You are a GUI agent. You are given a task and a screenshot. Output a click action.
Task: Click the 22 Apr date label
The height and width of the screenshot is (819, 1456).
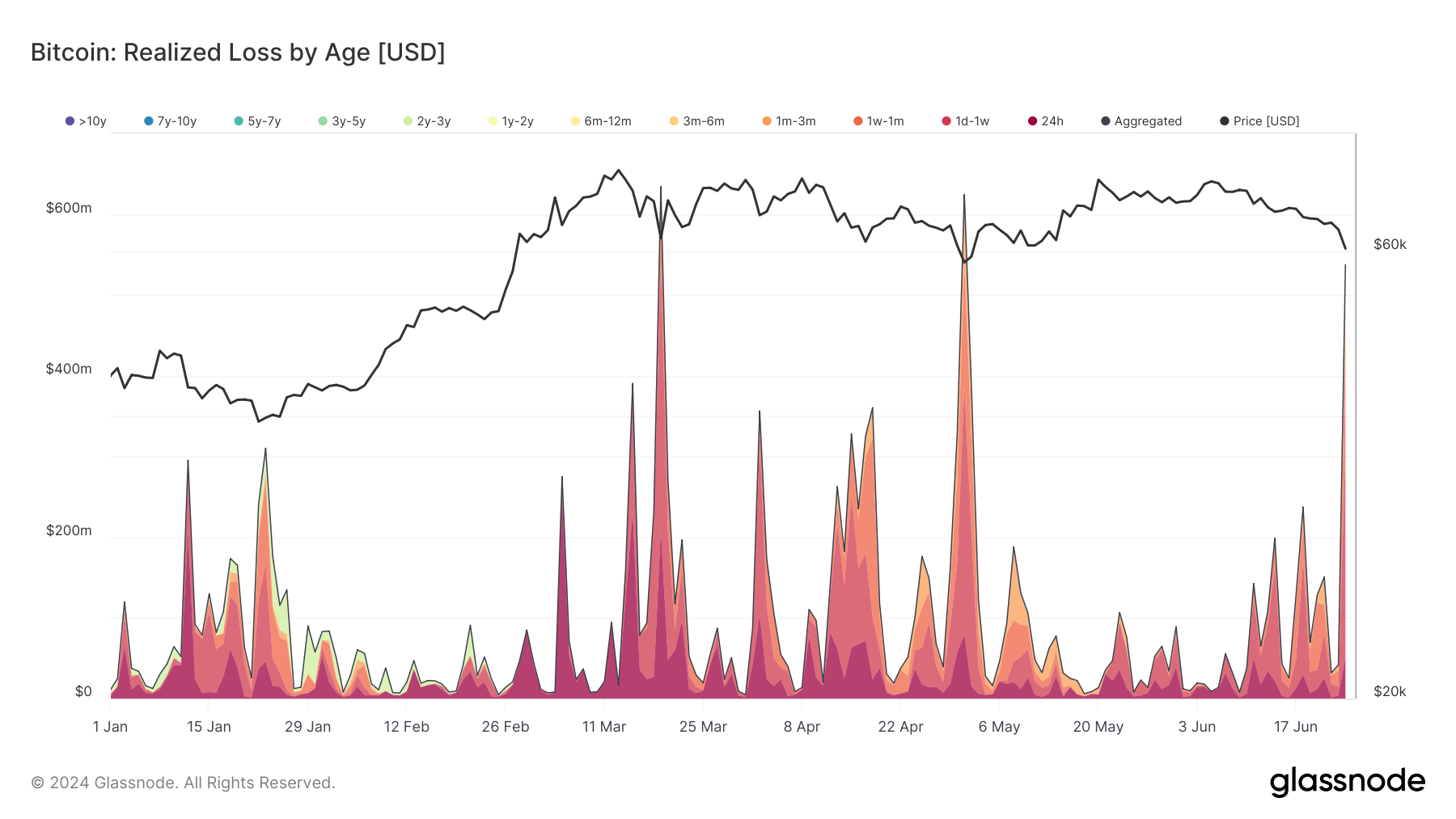pyautogui.click(x=900, y=727)
